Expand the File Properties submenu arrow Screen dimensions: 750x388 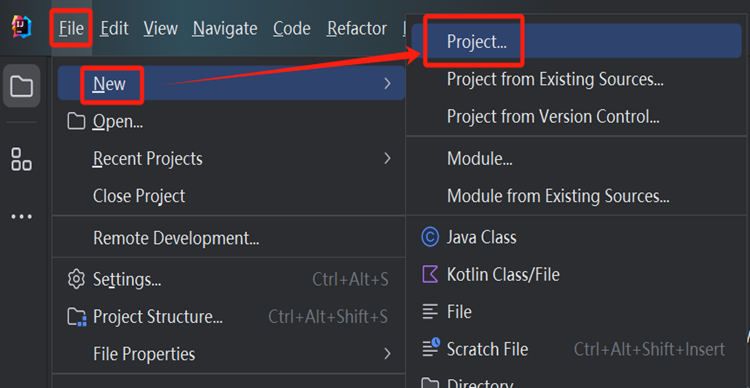pos(387,354)
